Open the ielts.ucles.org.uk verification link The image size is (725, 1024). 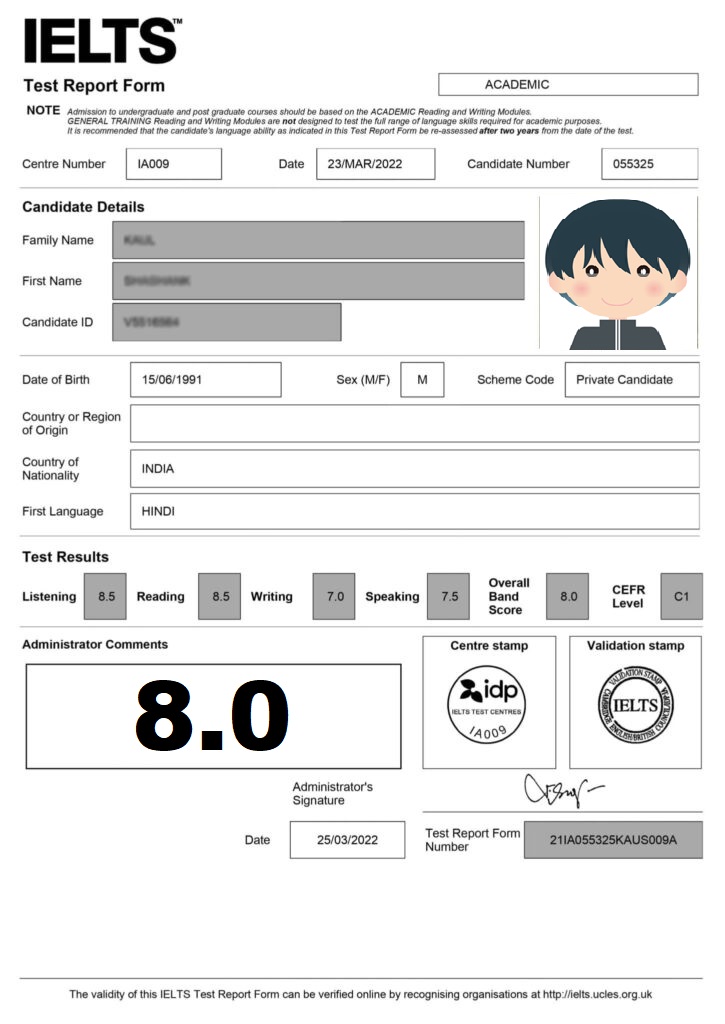[x=597, y=995]
